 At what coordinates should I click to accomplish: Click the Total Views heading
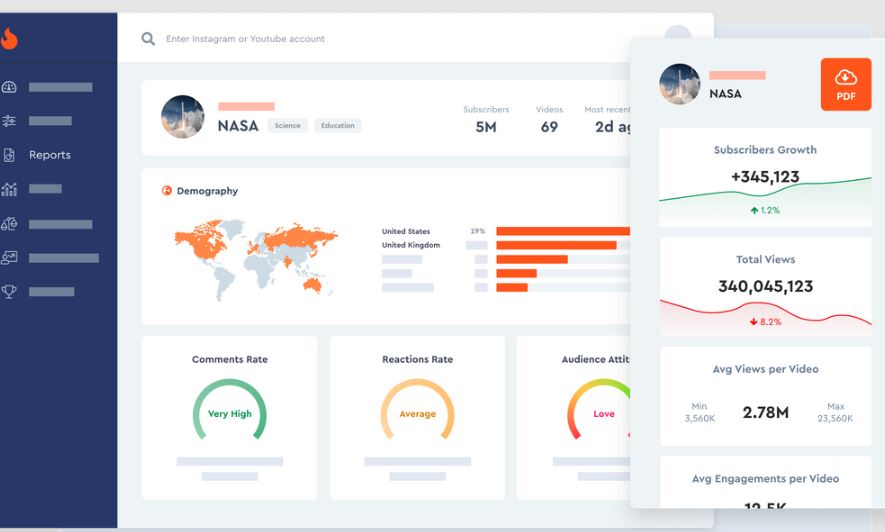[765, 260]
